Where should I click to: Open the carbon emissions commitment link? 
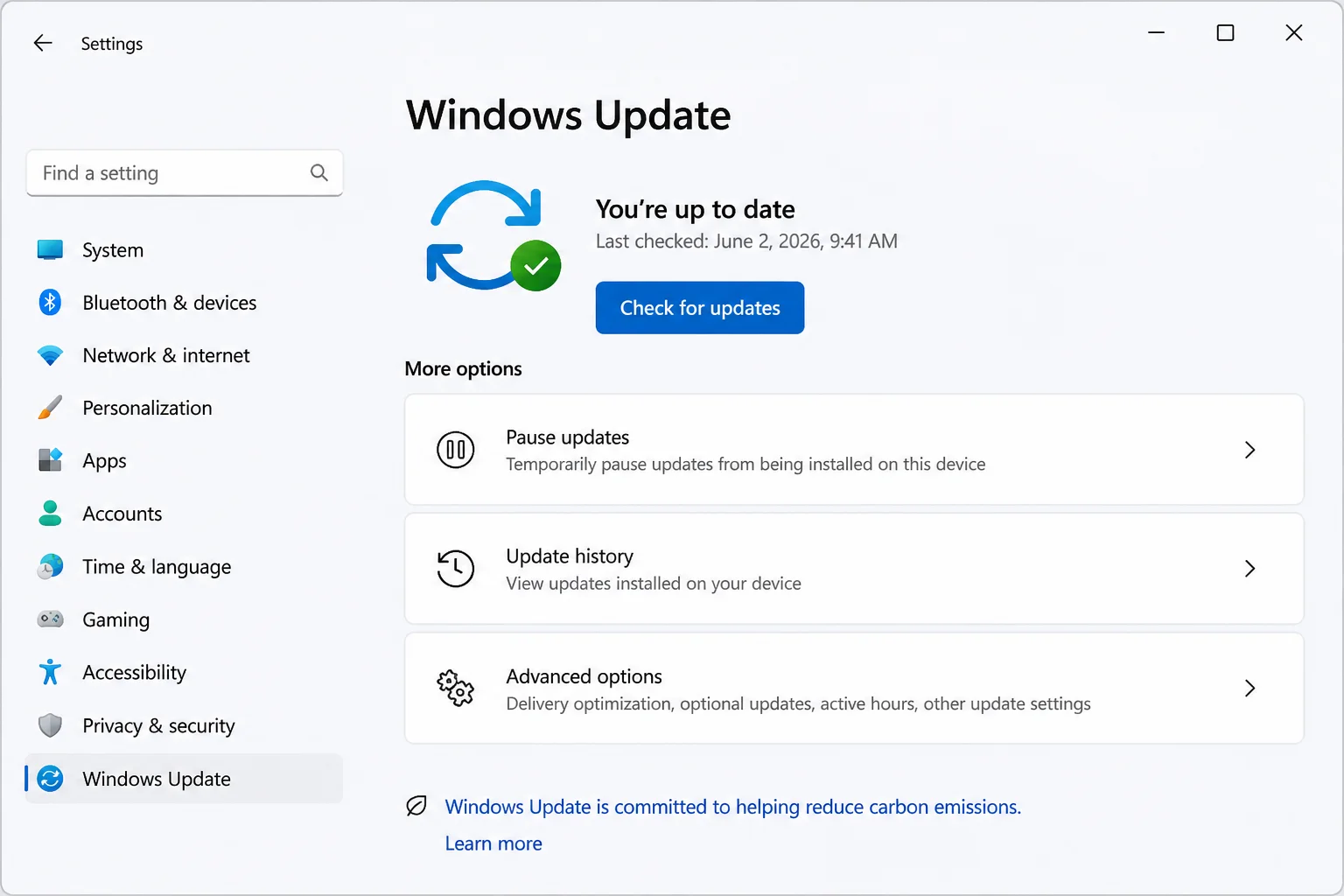[733, 807]
